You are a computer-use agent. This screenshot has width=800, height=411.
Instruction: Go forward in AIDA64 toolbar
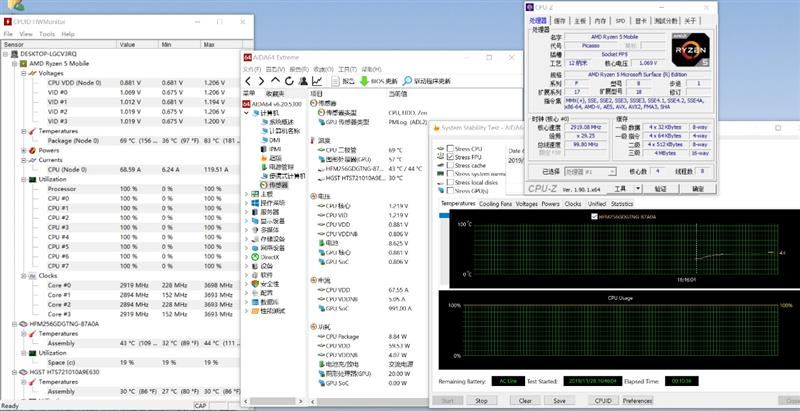click(261, 81)
